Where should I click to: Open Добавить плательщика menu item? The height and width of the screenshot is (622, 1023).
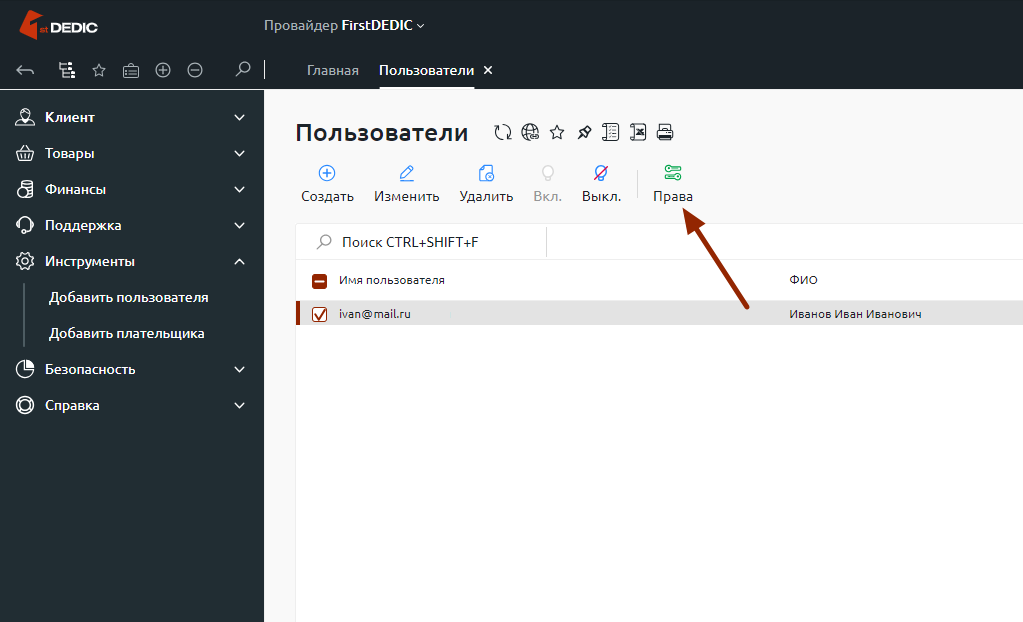pos(127,333)
